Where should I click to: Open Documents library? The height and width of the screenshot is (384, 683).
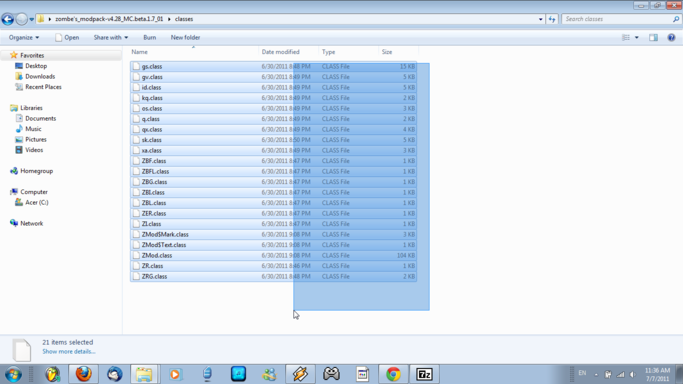[x=40, y=118]
